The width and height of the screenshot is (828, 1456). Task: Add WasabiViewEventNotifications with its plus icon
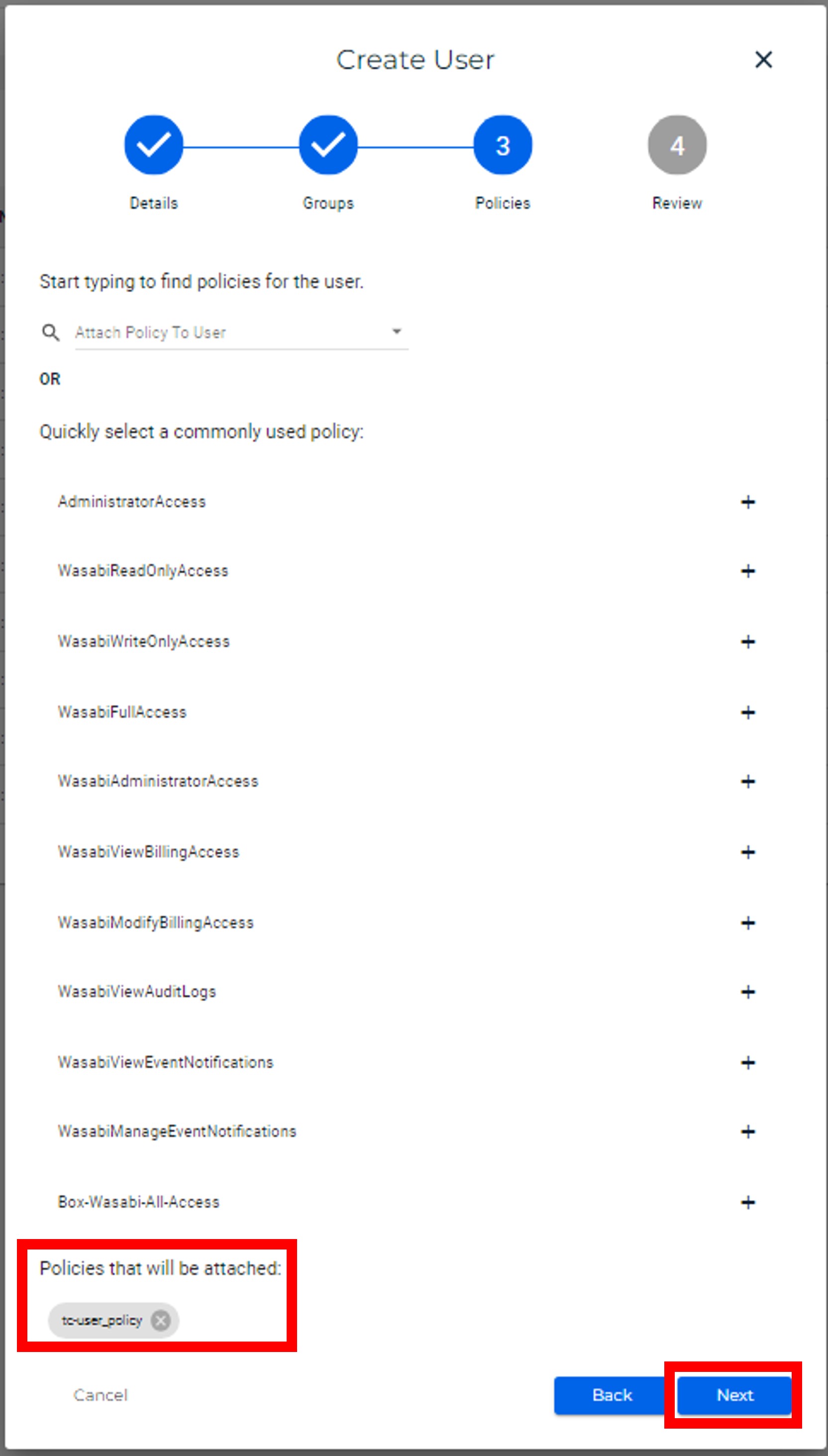click(x=748, y=1062)
